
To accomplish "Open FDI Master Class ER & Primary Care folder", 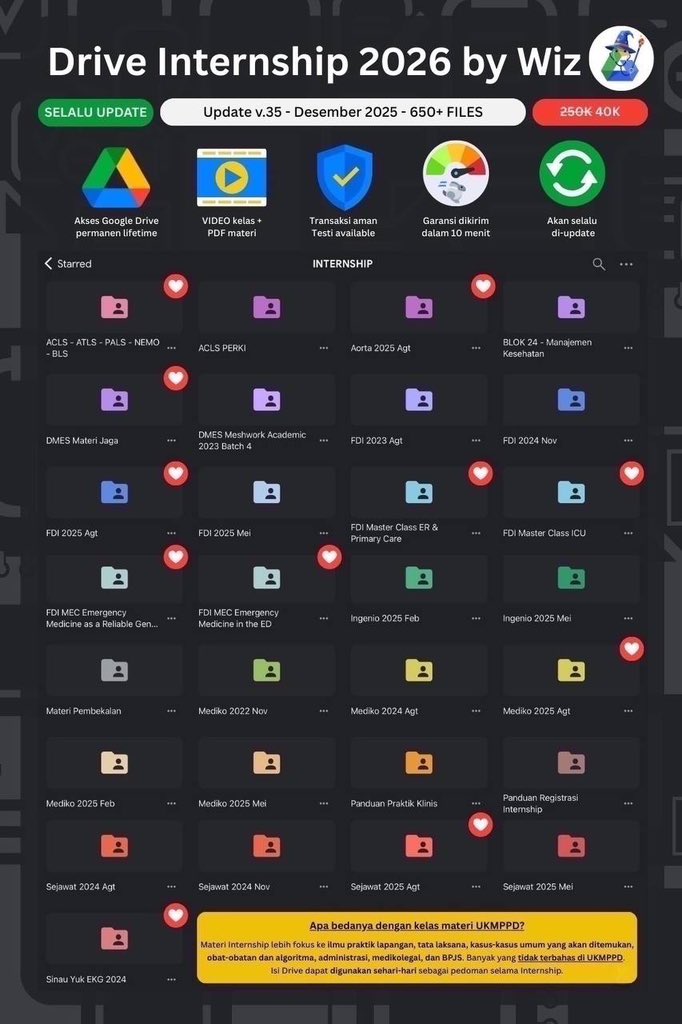I will (x=419, y=505).
